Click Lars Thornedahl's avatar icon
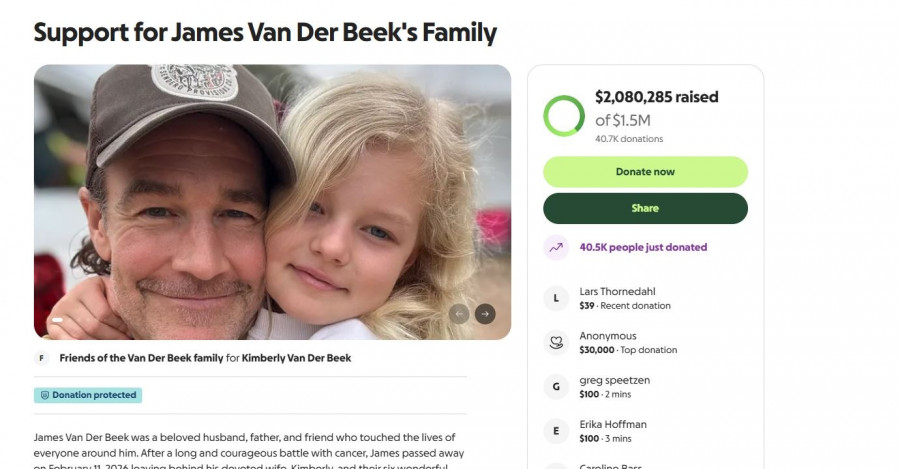Image resolution: width=900 pixels, height=469 pixels. [x=556, y=298]
